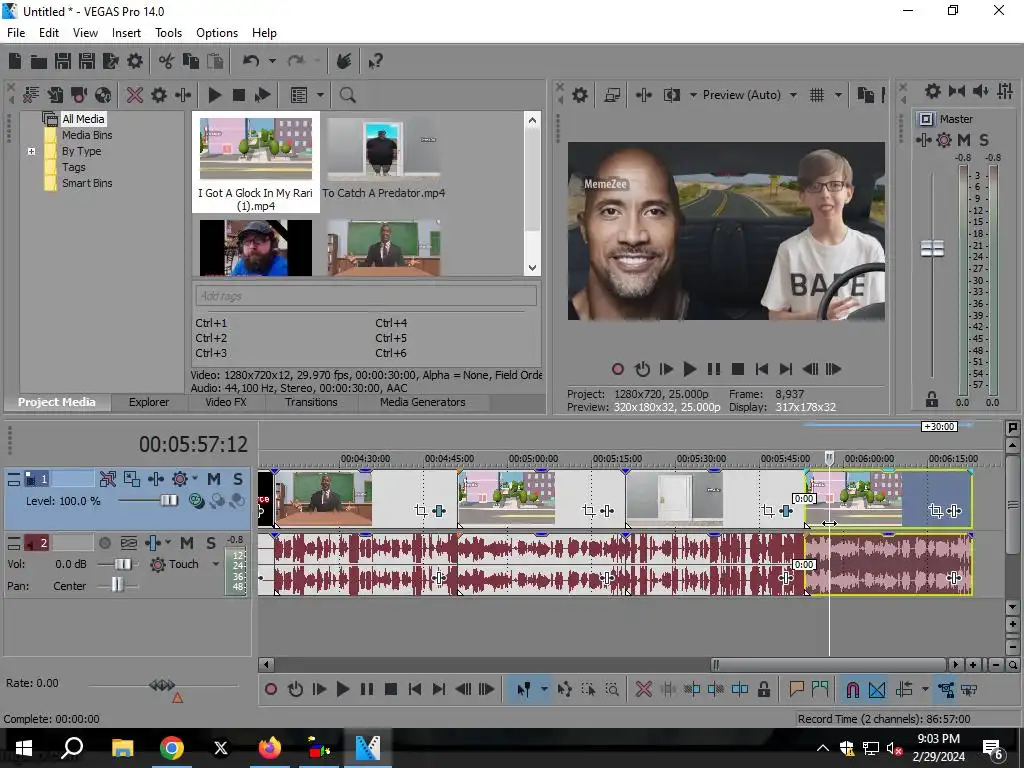1024x768 pixels.
Task: Click the Open project folder icon
Action: click(x=39, y=61)
